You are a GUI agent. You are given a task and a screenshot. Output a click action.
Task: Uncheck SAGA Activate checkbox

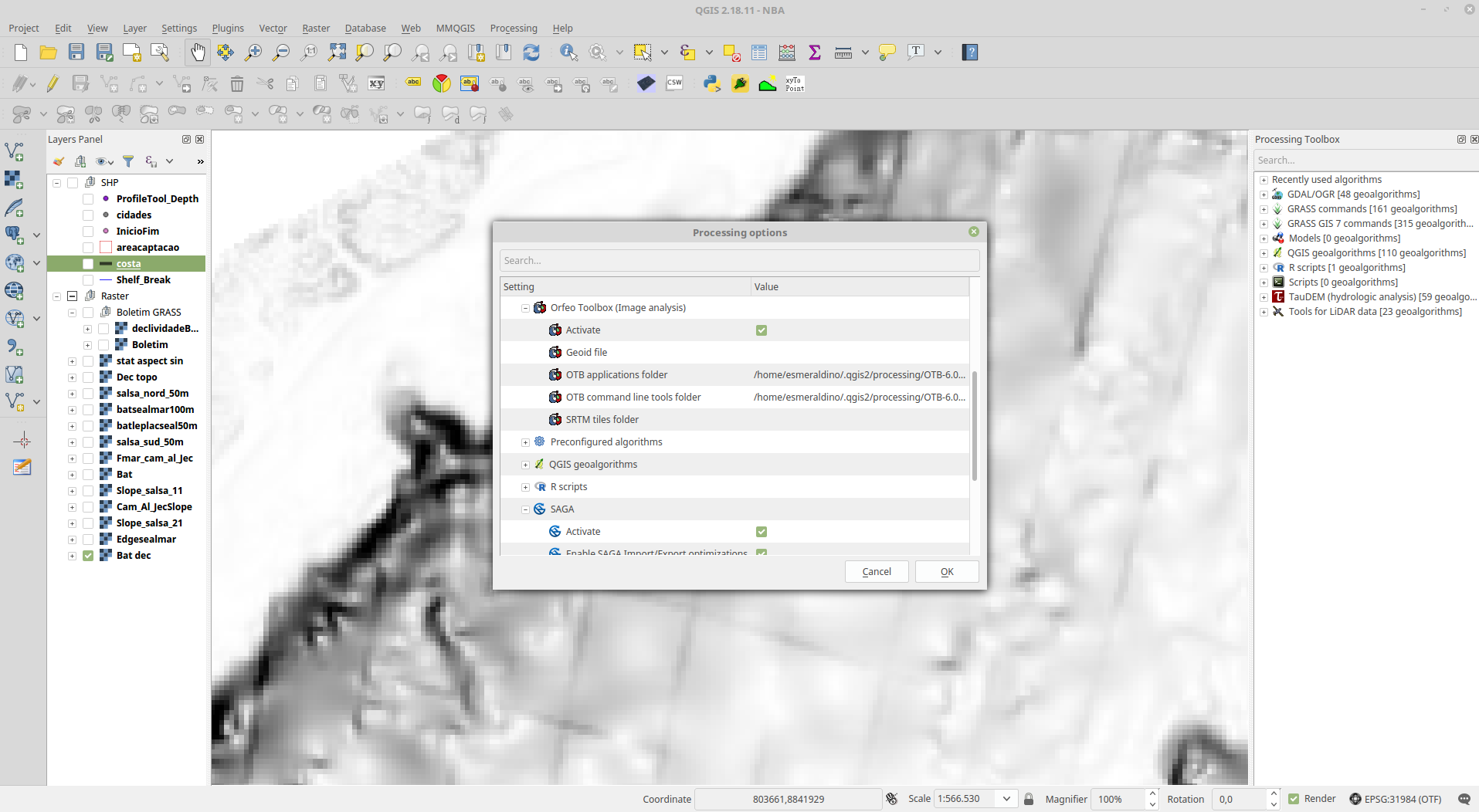pos(762,532)
